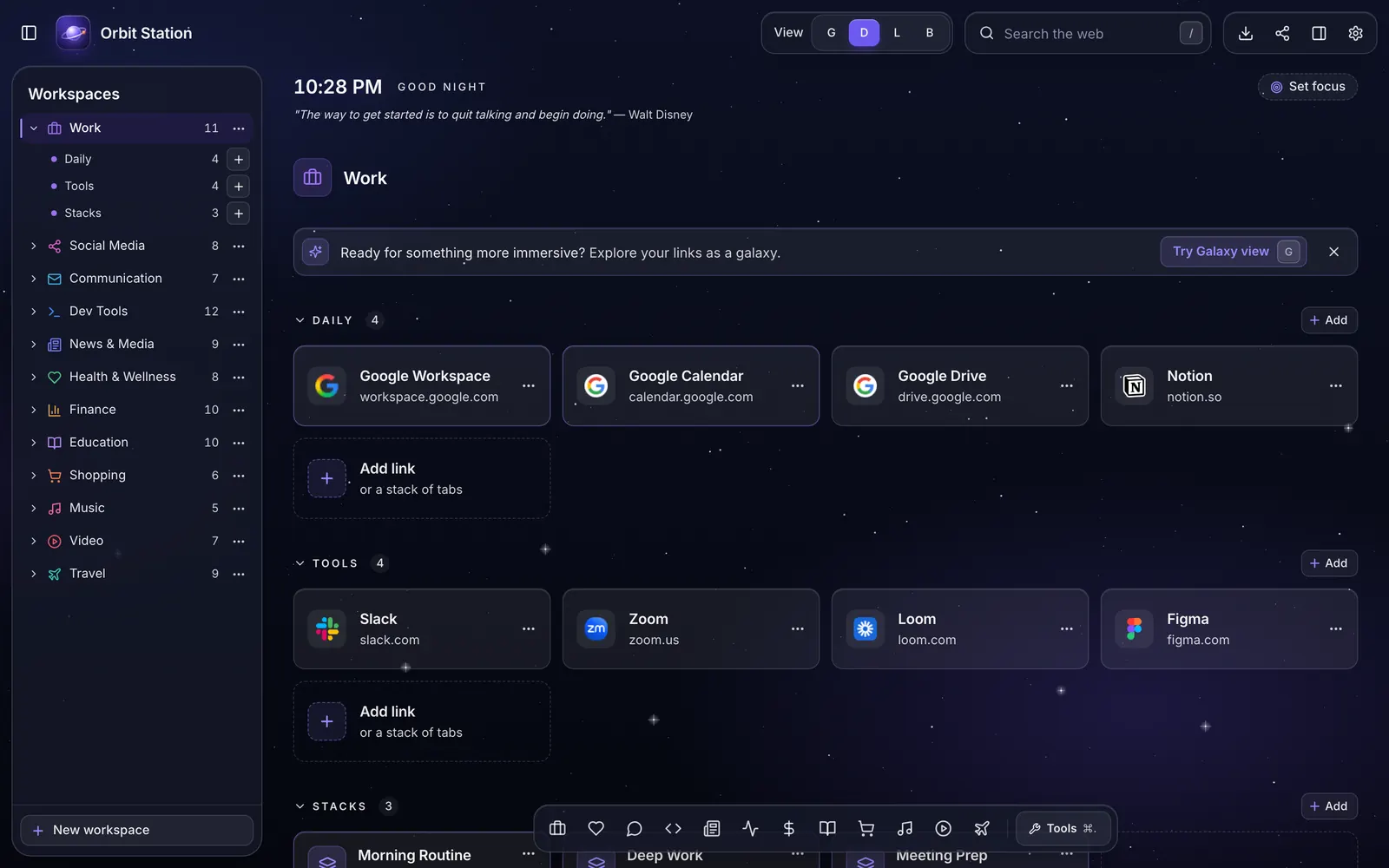1389x868 pixels.
Task: Create a New workspace
Action: pyautogui.click(x=137, y=831)
